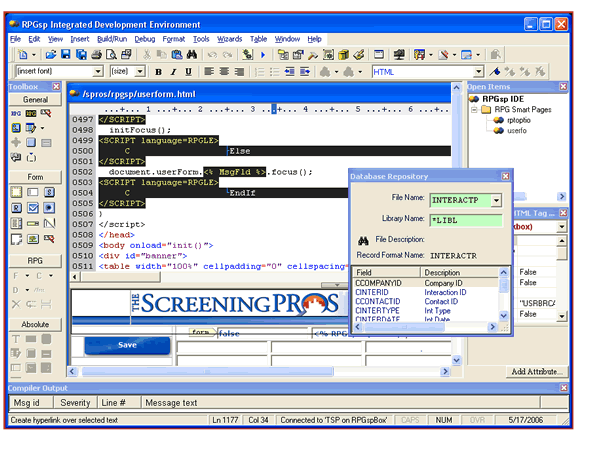Click the Save diskette icon in toolbar
Viewport: 590px width, 459px height.
(66, 55)
